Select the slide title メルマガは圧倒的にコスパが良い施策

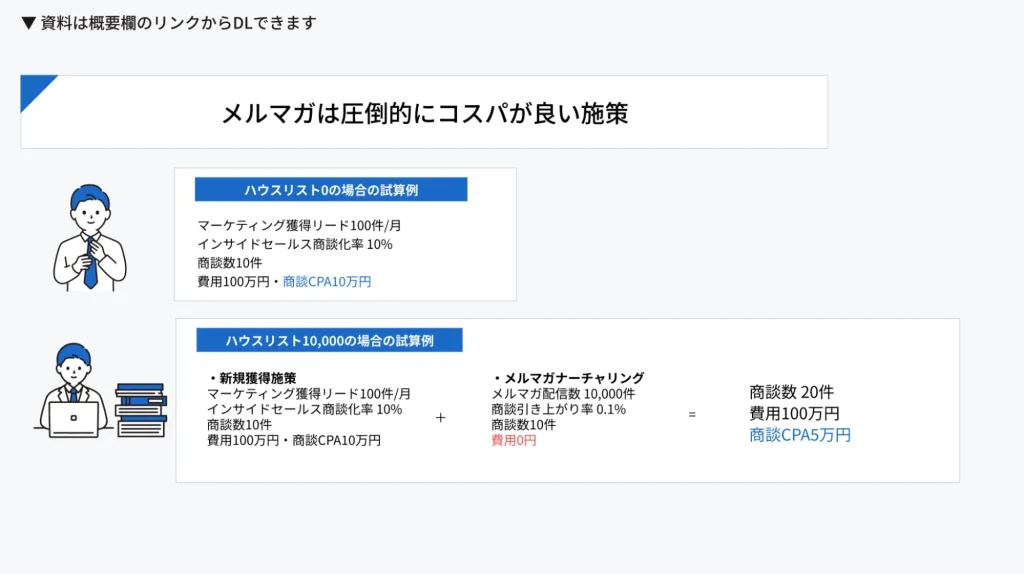[x=424, y=112]
